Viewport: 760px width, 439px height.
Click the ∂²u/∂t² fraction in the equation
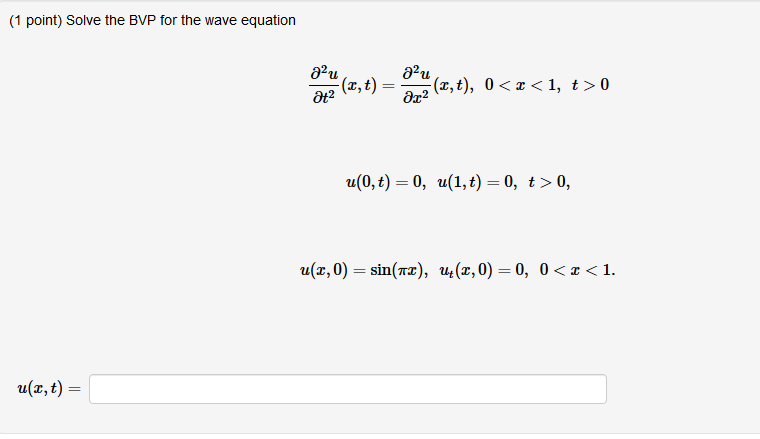point(324,85)
